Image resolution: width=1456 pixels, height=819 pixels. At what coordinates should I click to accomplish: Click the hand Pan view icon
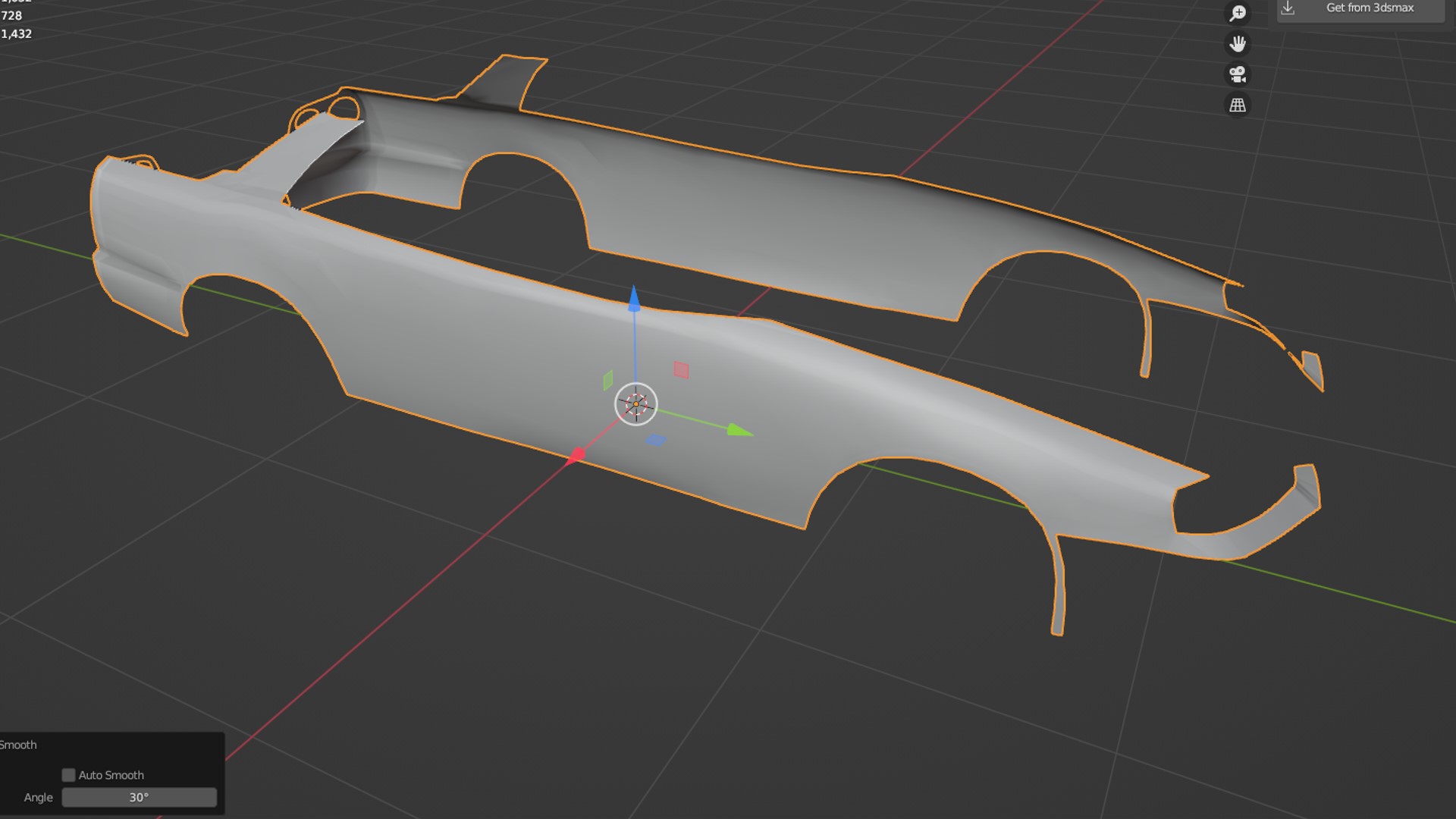tap(1238, 44)
